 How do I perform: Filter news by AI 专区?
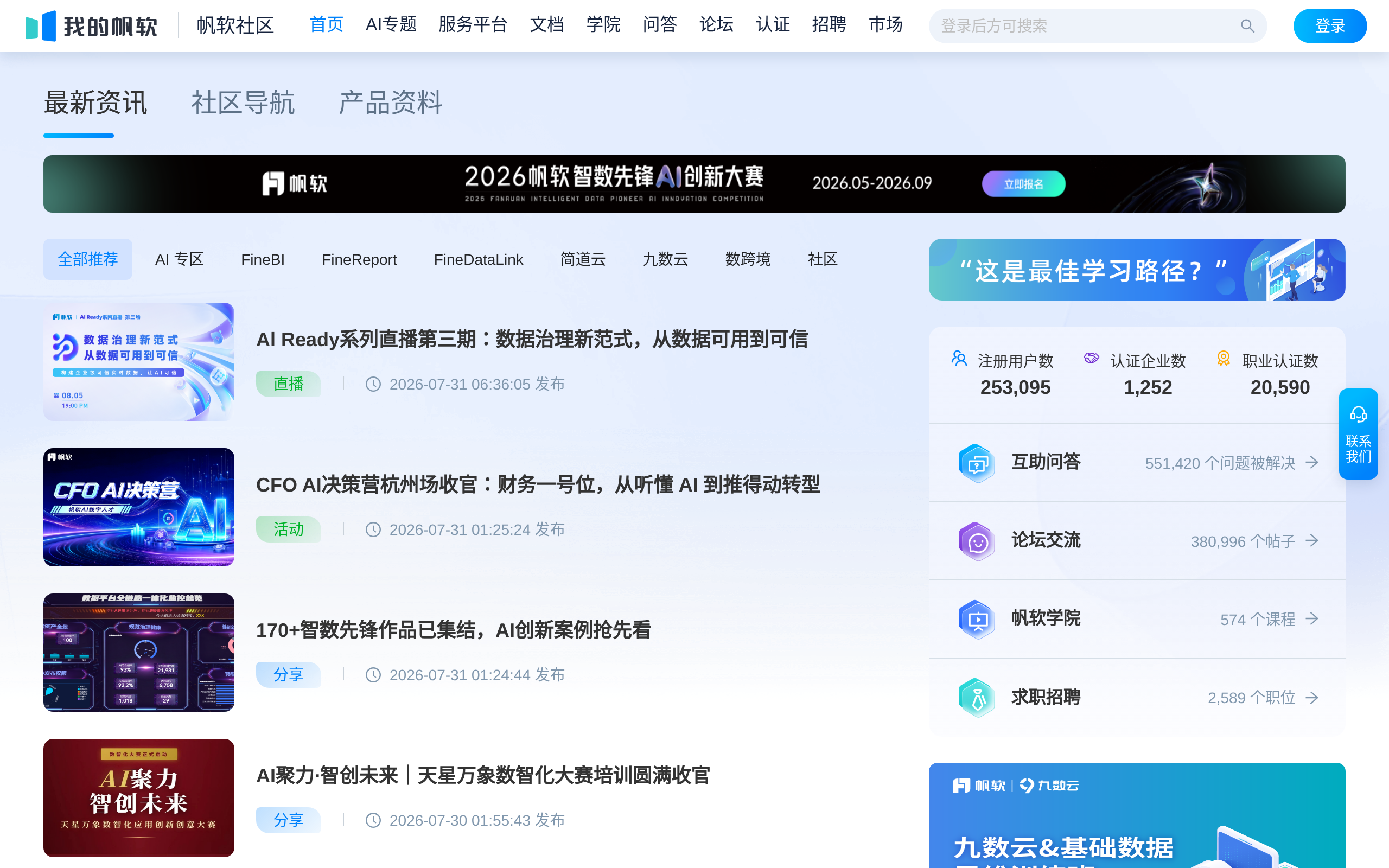pos(180,259)
